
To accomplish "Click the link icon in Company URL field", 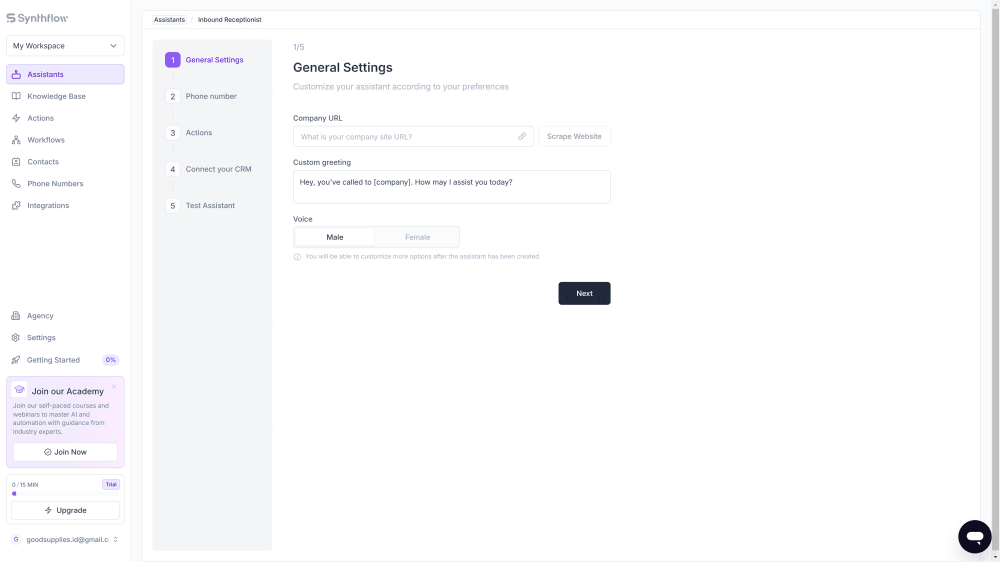I will (x=522, y=137).
